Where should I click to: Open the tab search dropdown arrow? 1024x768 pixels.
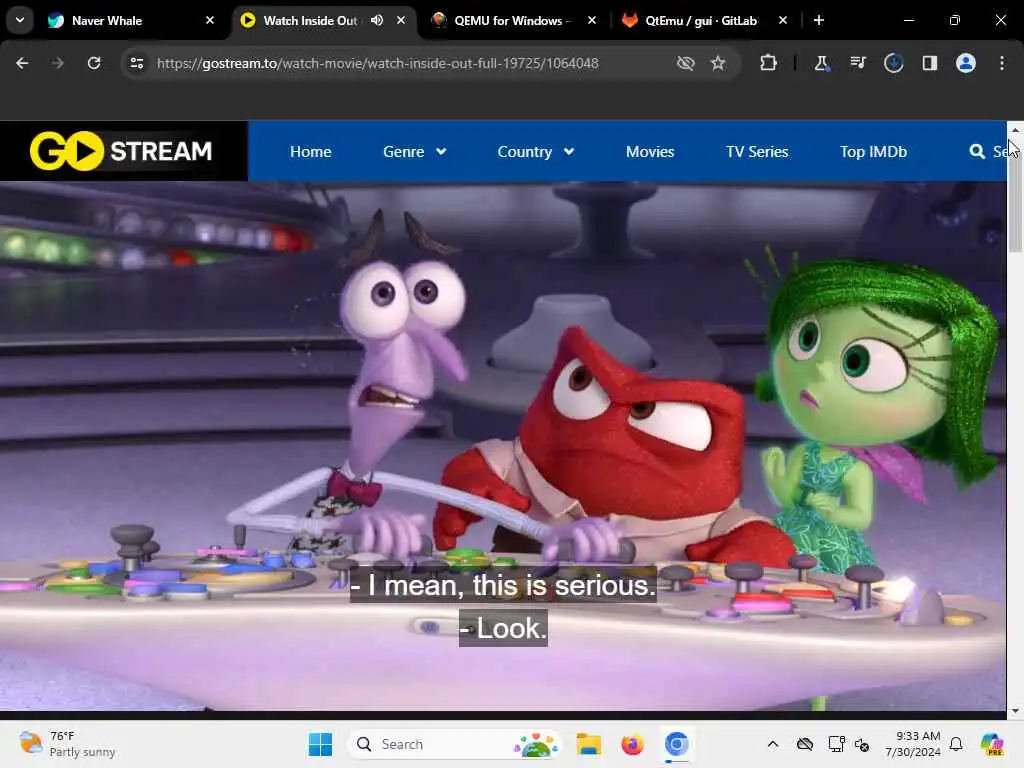(20, 20)
